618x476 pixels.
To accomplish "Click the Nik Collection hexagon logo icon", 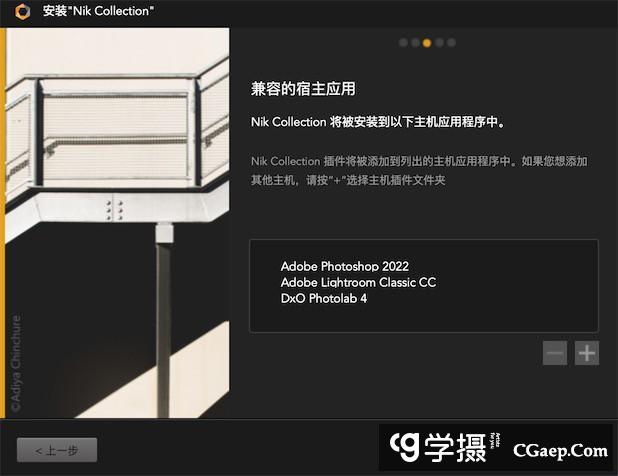I will (22, 11).
